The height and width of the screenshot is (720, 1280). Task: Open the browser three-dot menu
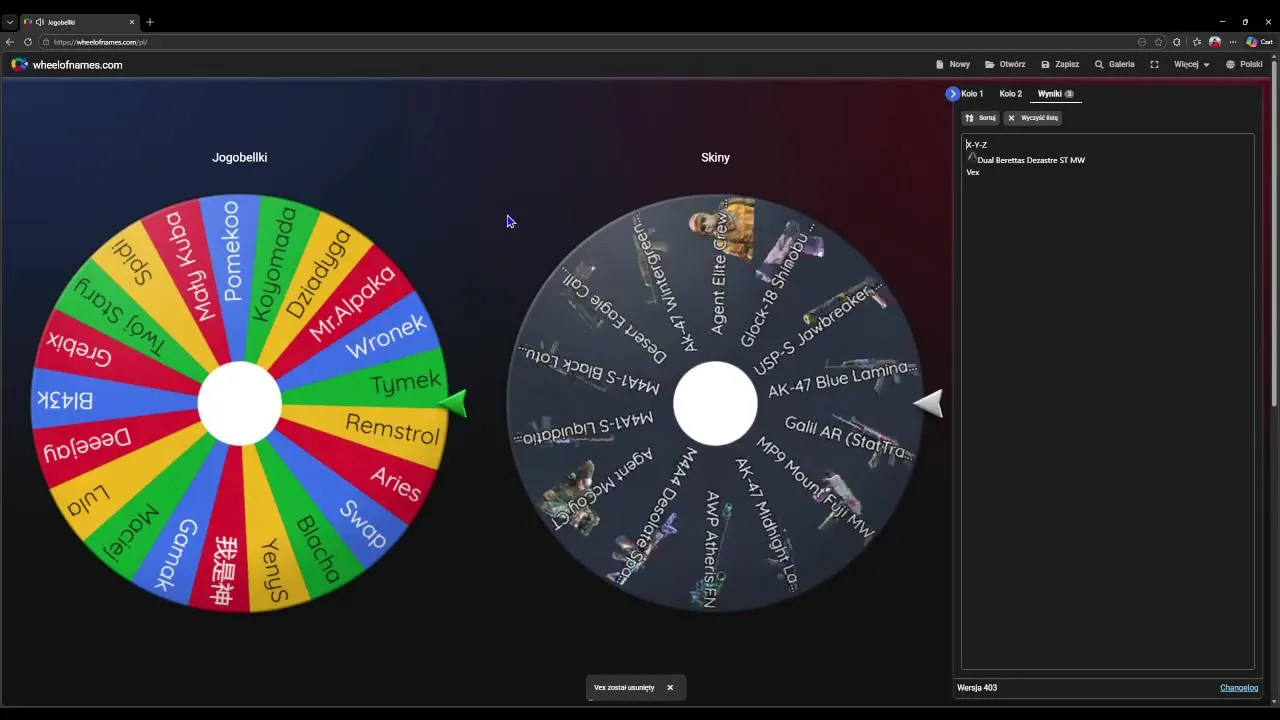tap(1233, 42)
